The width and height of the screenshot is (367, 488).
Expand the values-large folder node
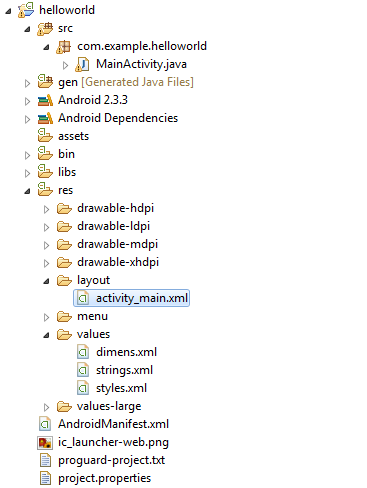click(47, 407)
